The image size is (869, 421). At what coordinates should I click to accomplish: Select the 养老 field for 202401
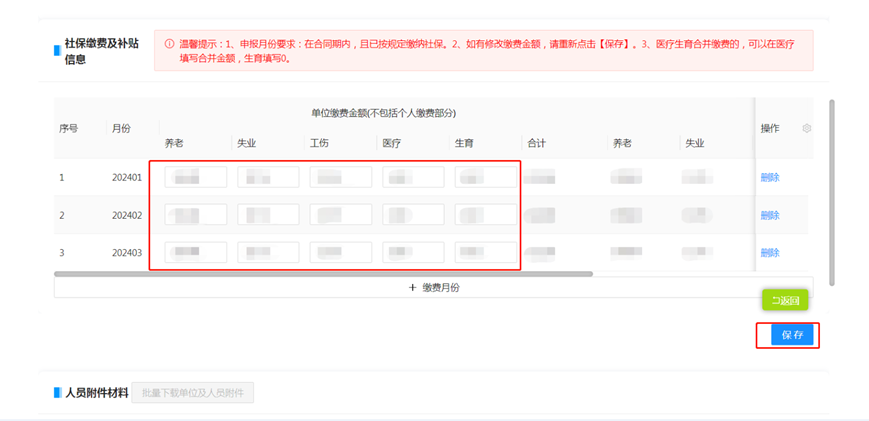(x=196, y=178)
